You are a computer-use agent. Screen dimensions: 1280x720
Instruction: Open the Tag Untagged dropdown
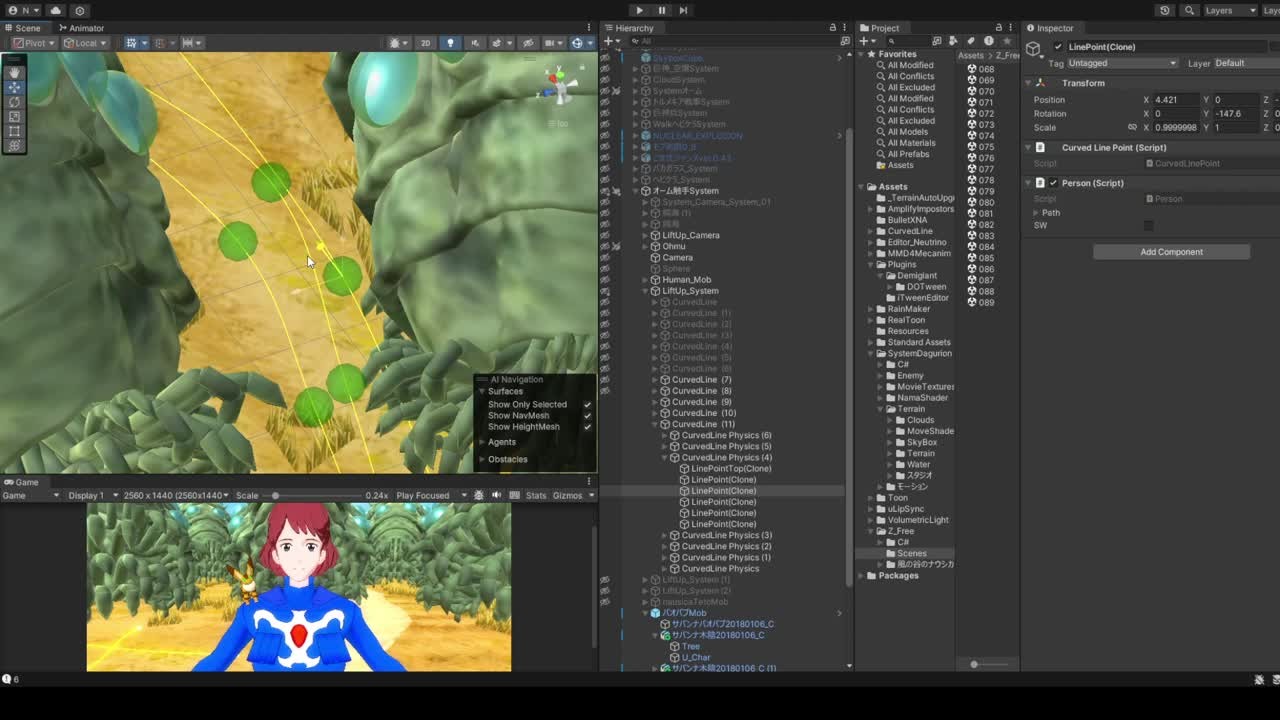pos(1122,63)
